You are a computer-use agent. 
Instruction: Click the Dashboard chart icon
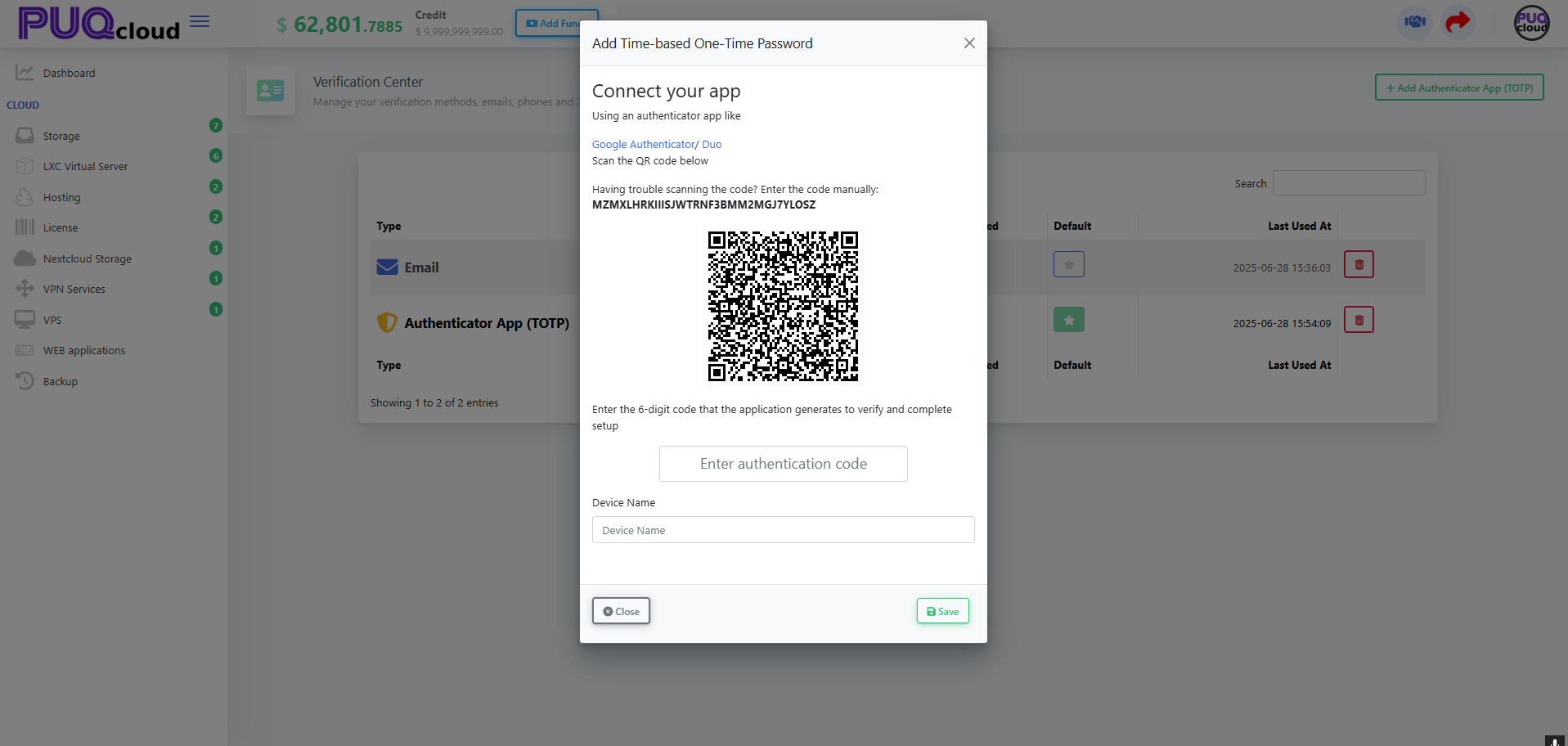pyautogui.click(x=25, y=73)
